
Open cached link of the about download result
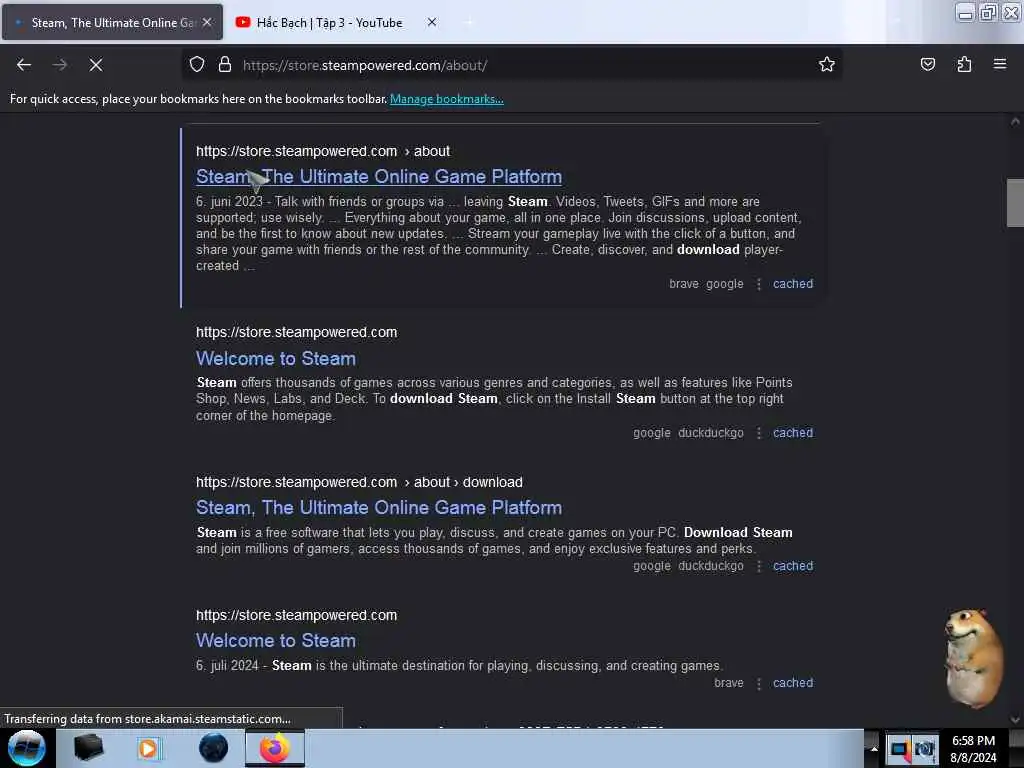[x=793, y=566]
